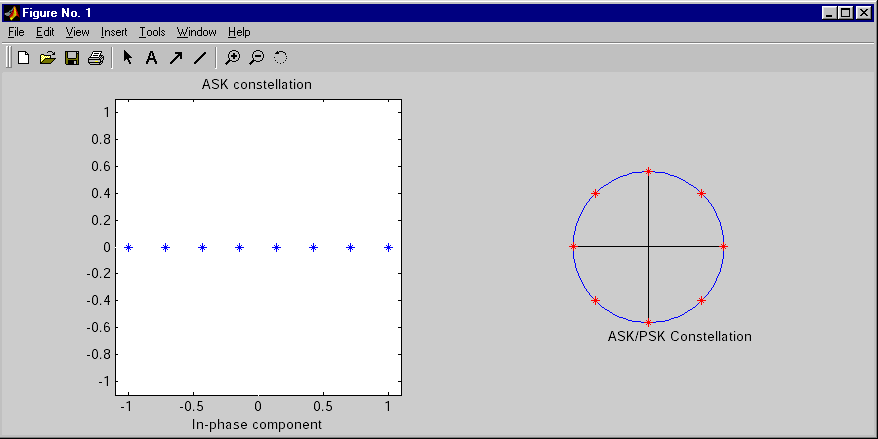Screen dimensions: 878x439
Task: Enable the Zoom In magnifier tool
Action: (x=232, y=57)
